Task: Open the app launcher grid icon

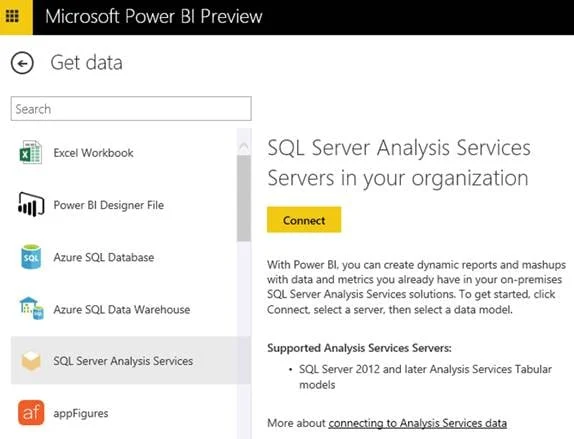Action: click(12, 16)
